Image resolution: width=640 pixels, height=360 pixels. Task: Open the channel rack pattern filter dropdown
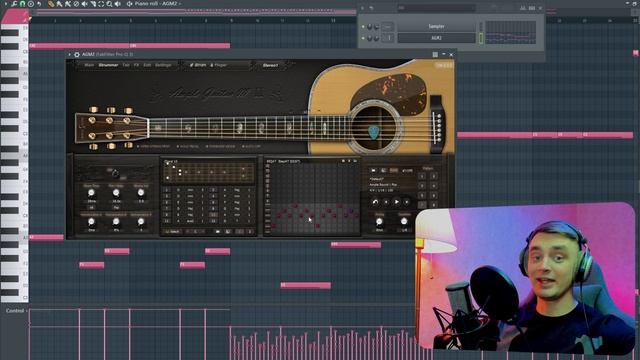[x=437, y=8]
